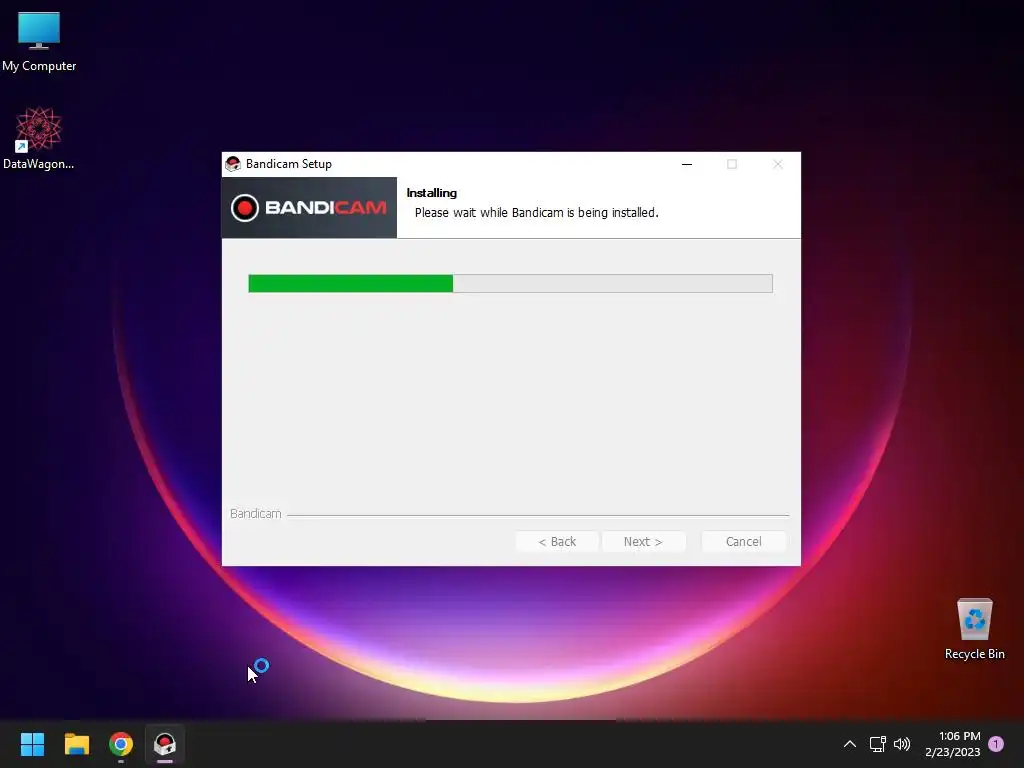Viewport: 1024px width, 768px height.
Task: Click the Cancel button in Bandicam Setup
Action: point(743,541)
